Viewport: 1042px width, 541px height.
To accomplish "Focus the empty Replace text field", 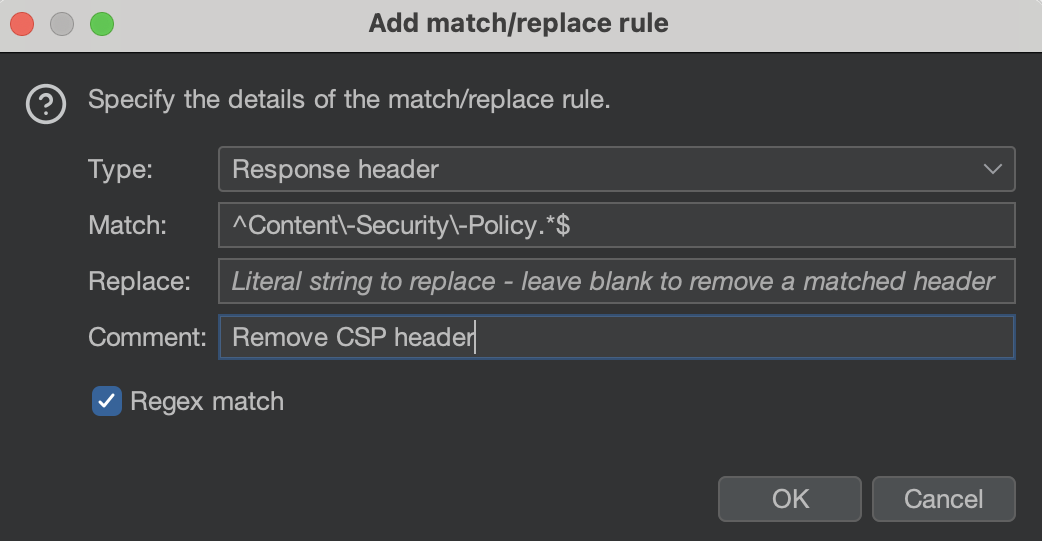I will [x=616, y=281].
